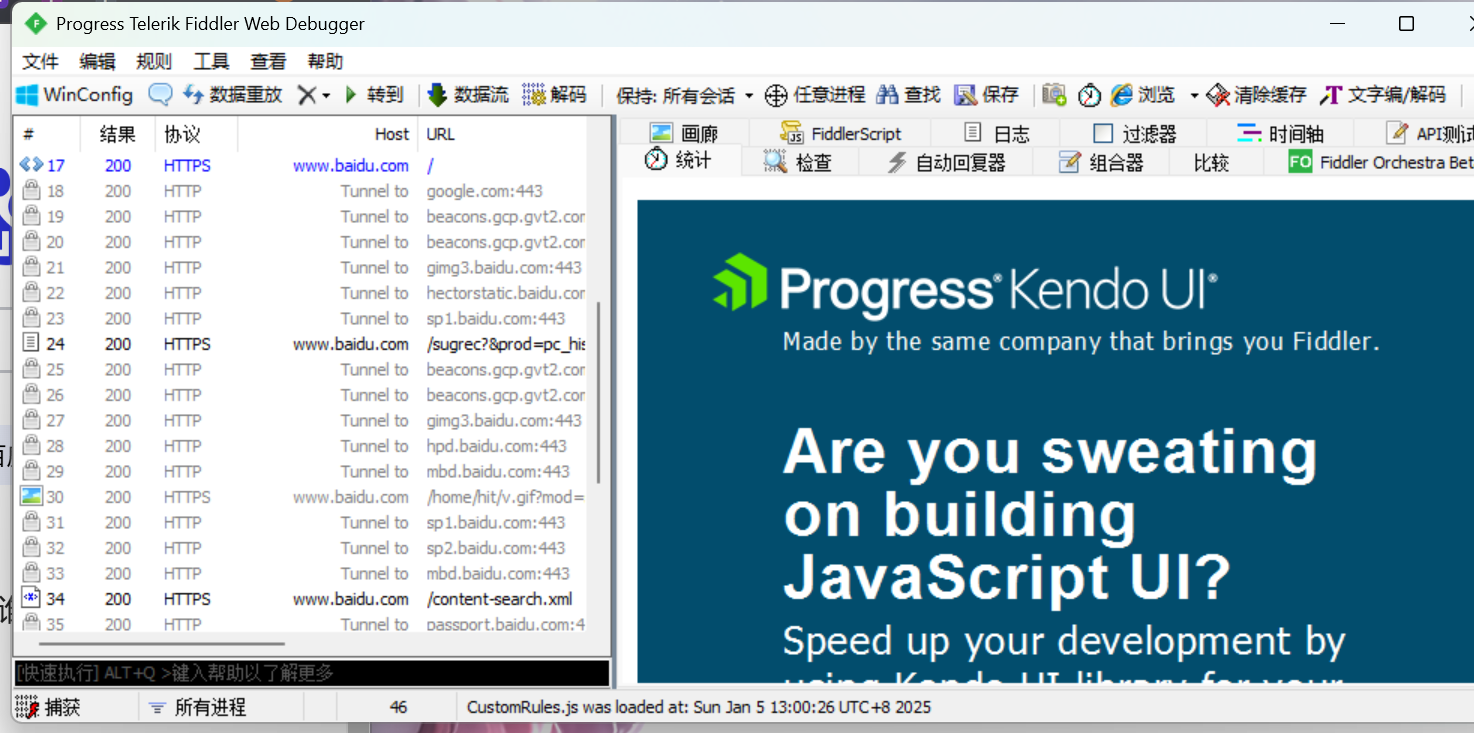
Task: Click the session count 46 in the status bar
Action: [398, 707]
